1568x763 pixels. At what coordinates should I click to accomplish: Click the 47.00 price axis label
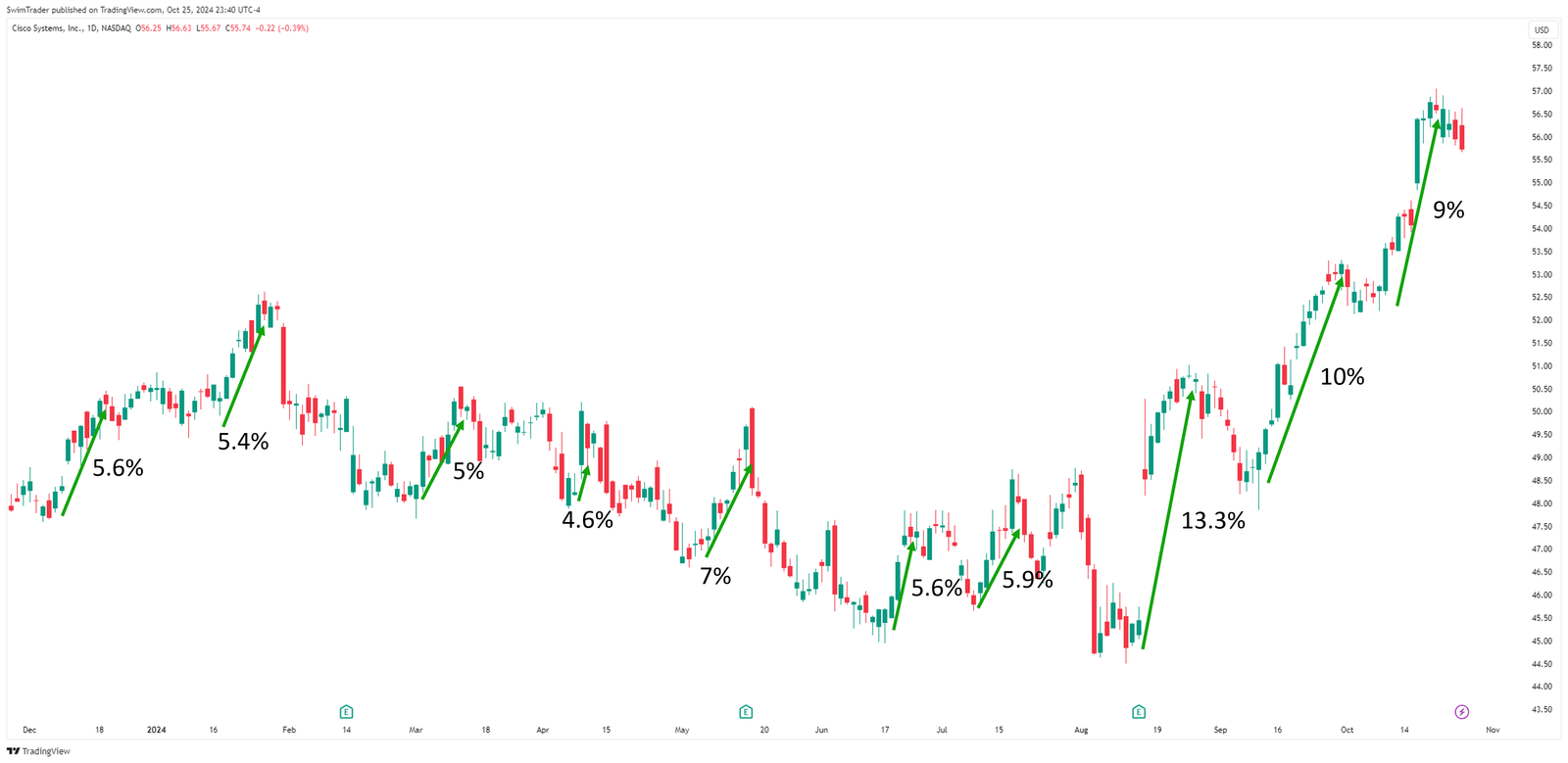coord(1542,549)
